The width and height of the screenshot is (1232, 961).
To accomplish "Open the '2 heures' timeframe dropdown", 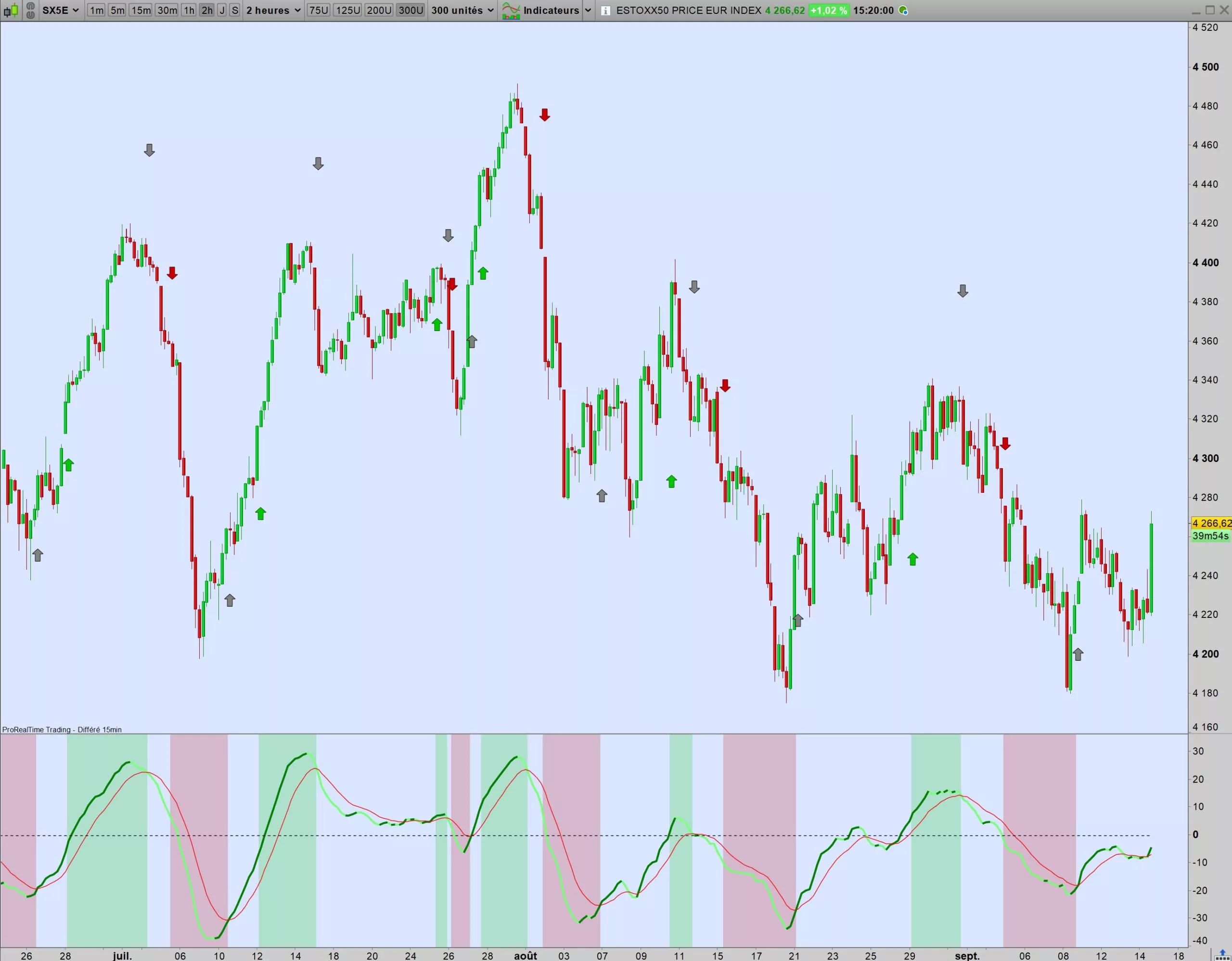I will pos(273,10).
